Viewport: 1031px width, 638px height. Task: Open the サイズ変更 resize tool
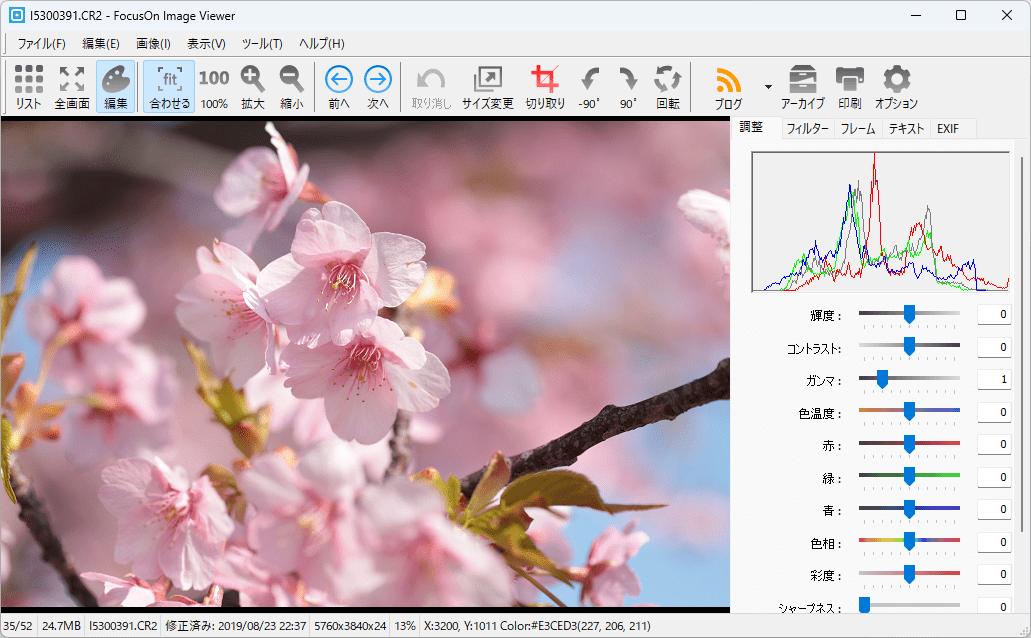coord(487,87)
